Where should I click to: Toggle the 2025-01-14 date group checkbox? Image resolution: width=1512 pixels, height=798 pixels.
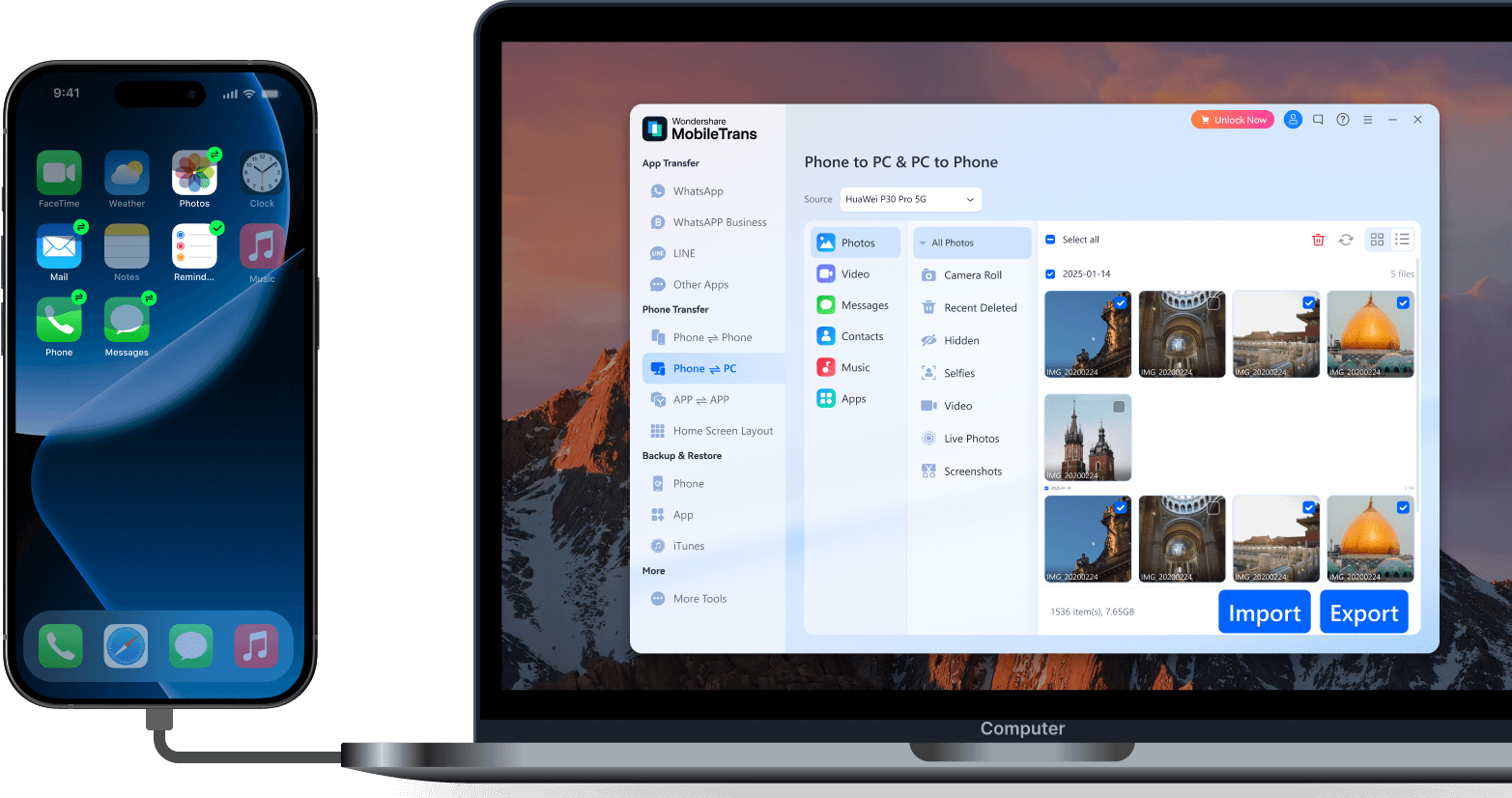[x=1050, y=274]
